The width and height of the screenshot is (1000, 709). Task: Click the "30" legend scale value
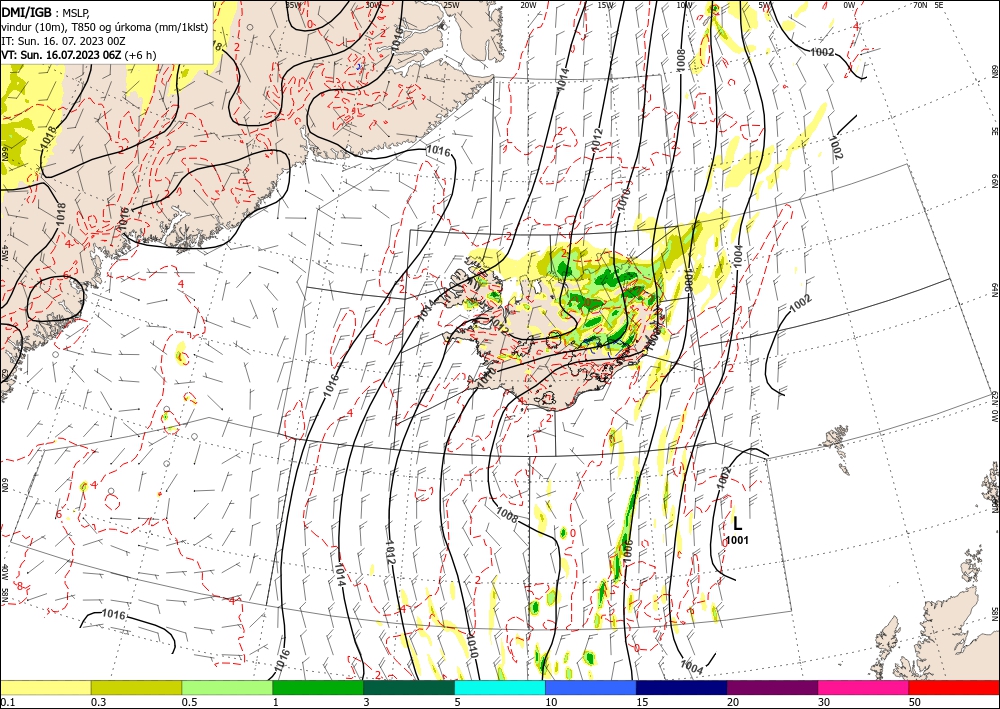coord(825,702)
